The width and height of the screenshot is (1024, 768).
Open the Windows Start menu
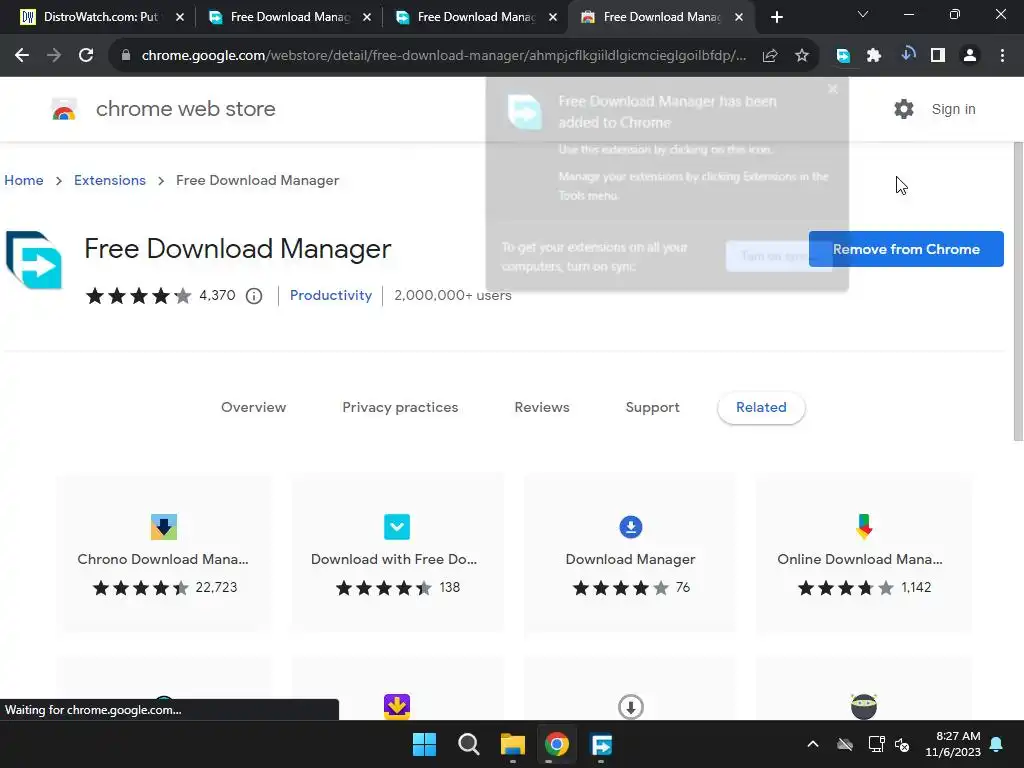tap(424, 744)
